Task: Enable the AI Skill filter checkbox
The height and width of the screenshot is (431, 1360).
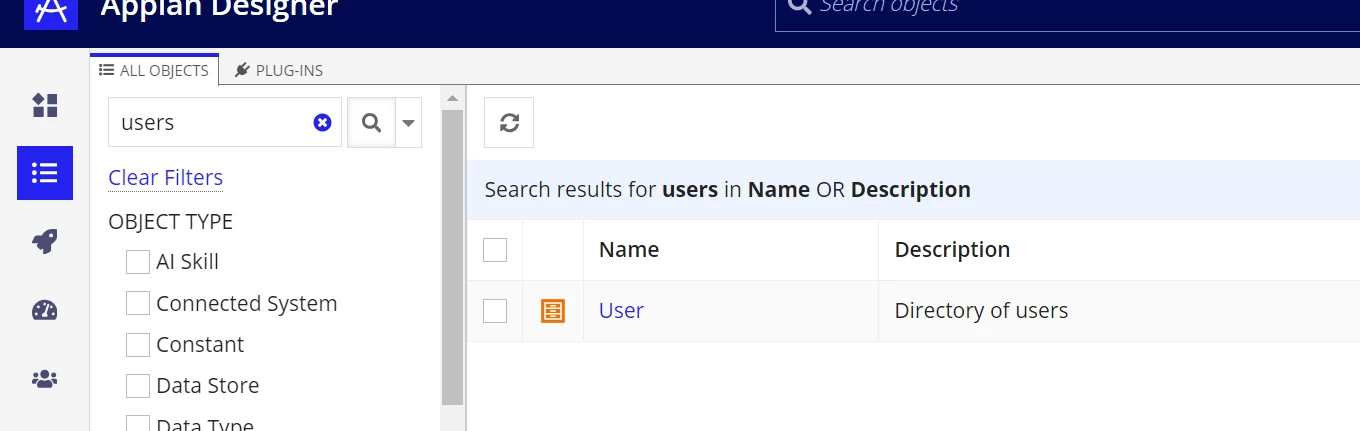Action: [138, 262]
